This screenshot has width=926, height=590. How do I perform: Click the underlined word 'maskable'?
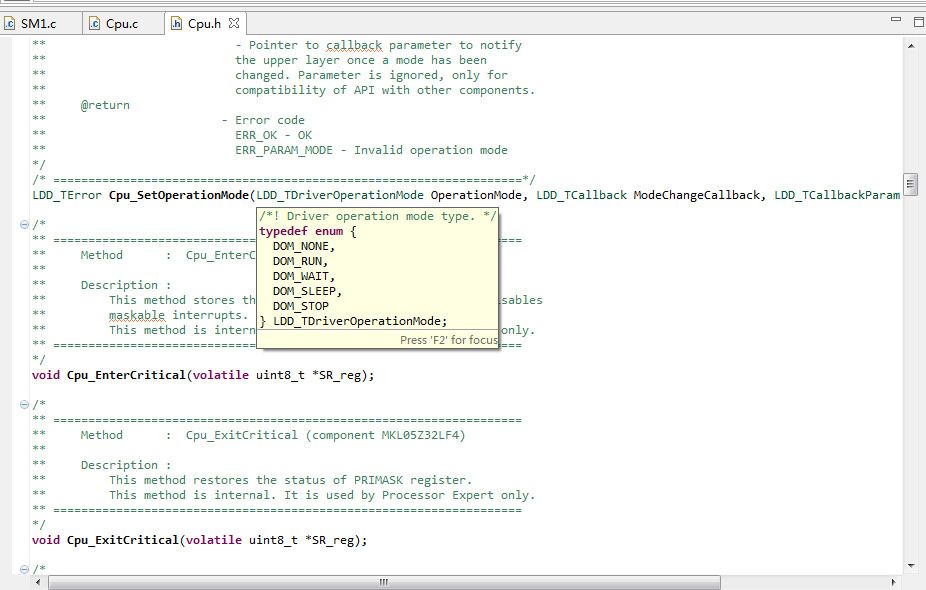(137, 315)
